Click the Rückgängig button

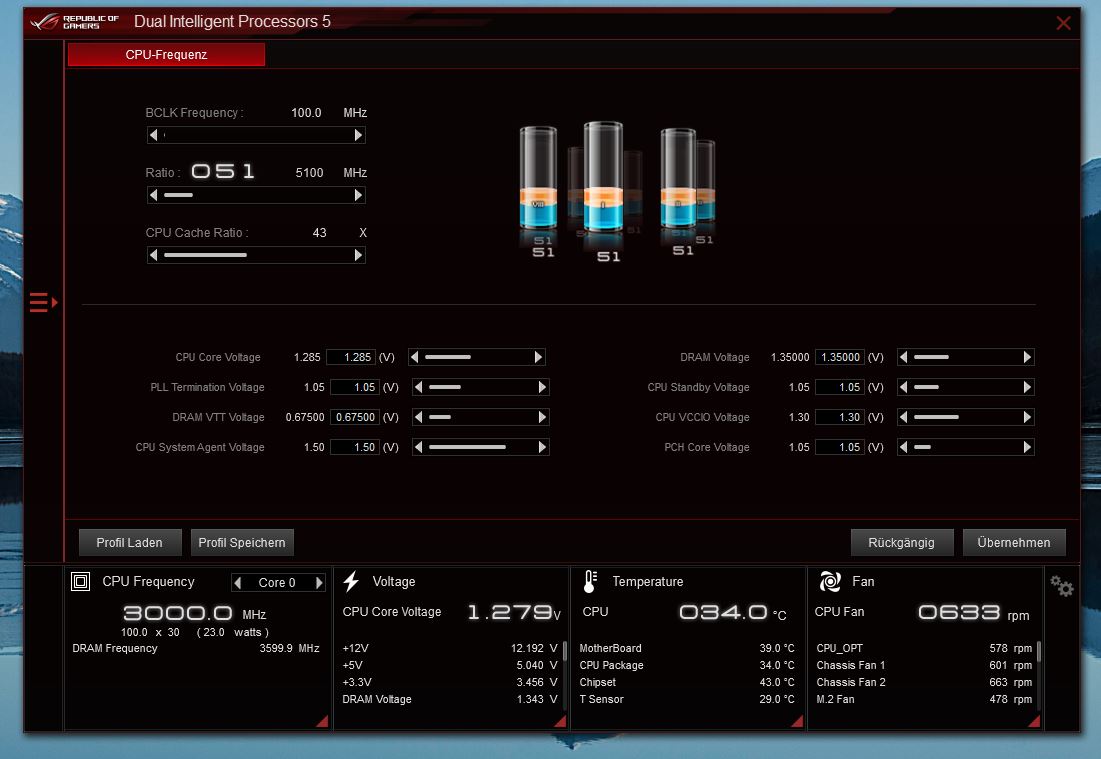902,543
